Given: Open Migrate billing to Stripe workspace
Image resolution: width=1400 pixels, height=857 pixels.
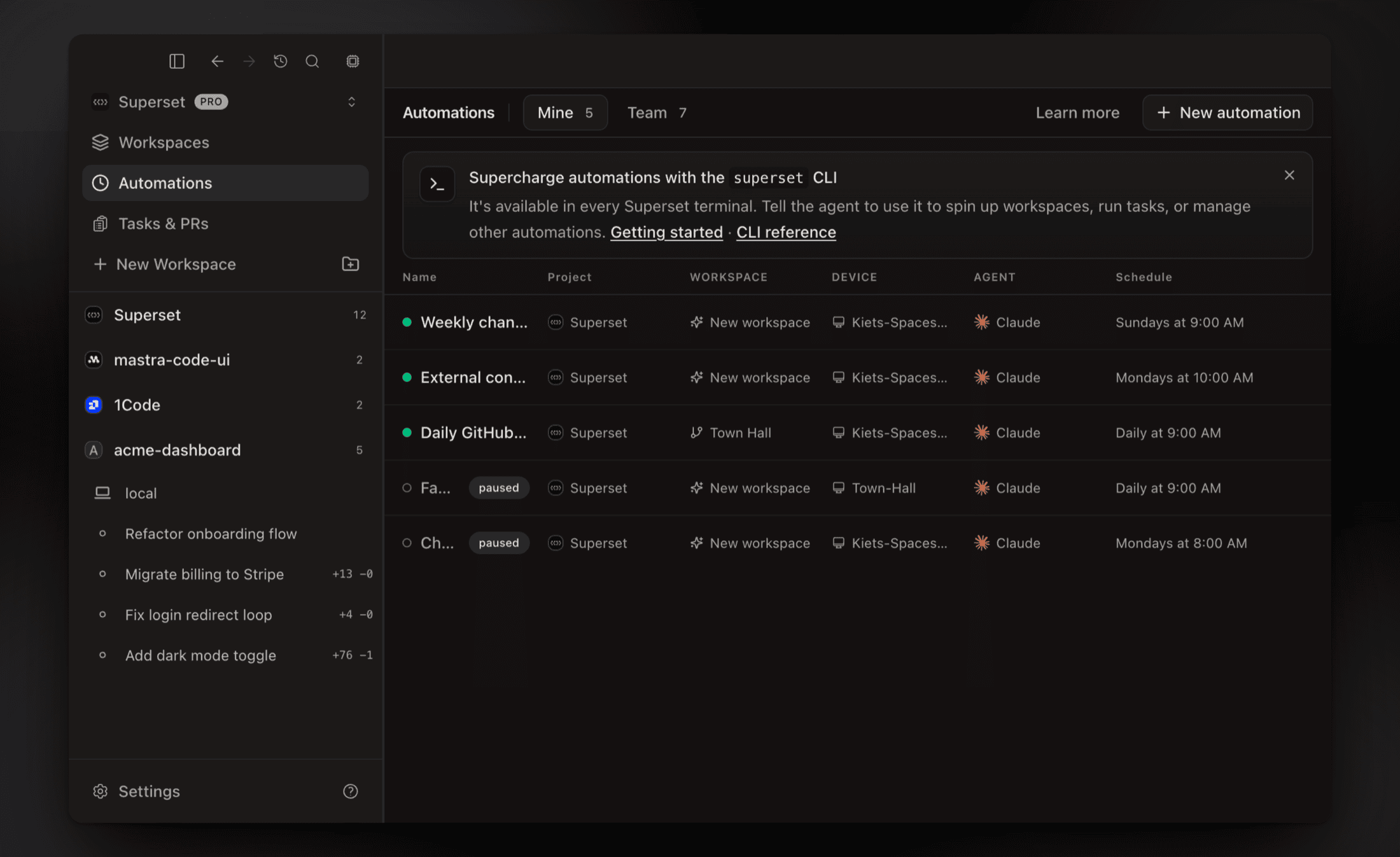Looking at the screenshot, I should (225, 575).
